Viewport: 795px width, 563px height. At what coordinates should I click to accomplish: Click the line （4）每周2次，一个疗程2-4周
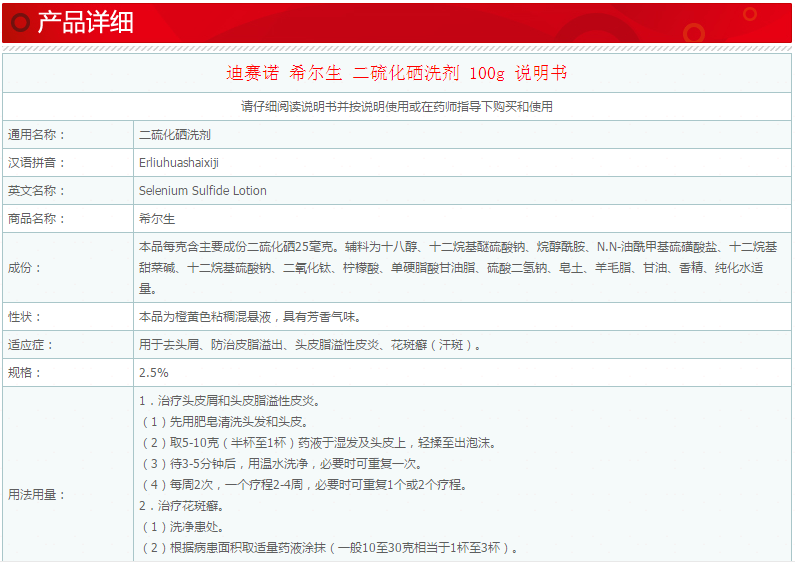[x=303, y=484]
